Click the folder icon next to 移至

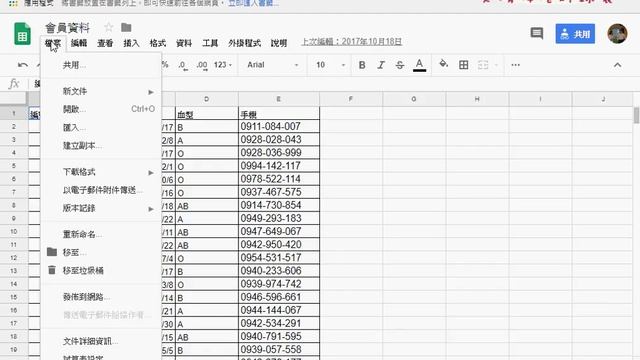52,252
